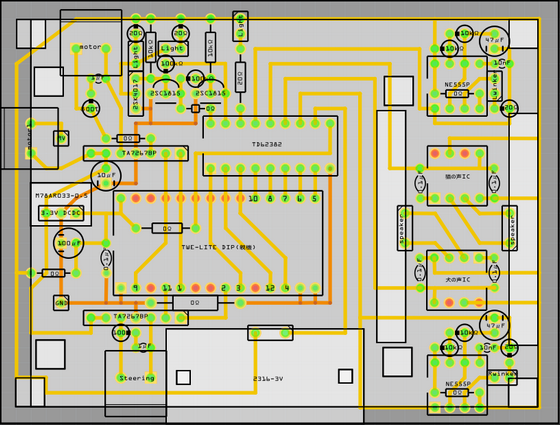Click pin 9 label on TWE-LITE
This screenshot has height=425, width=560.
pos(135,288)
